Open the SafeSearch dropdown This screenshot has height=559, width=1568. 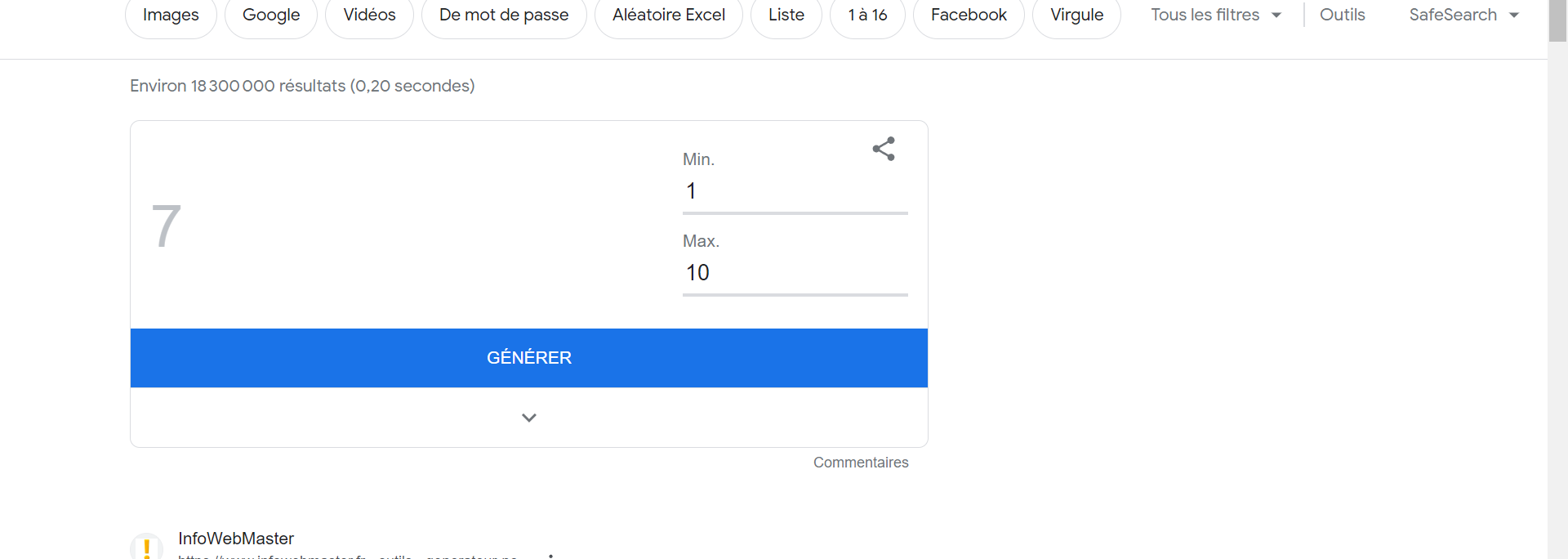[x=1463, y=15]
